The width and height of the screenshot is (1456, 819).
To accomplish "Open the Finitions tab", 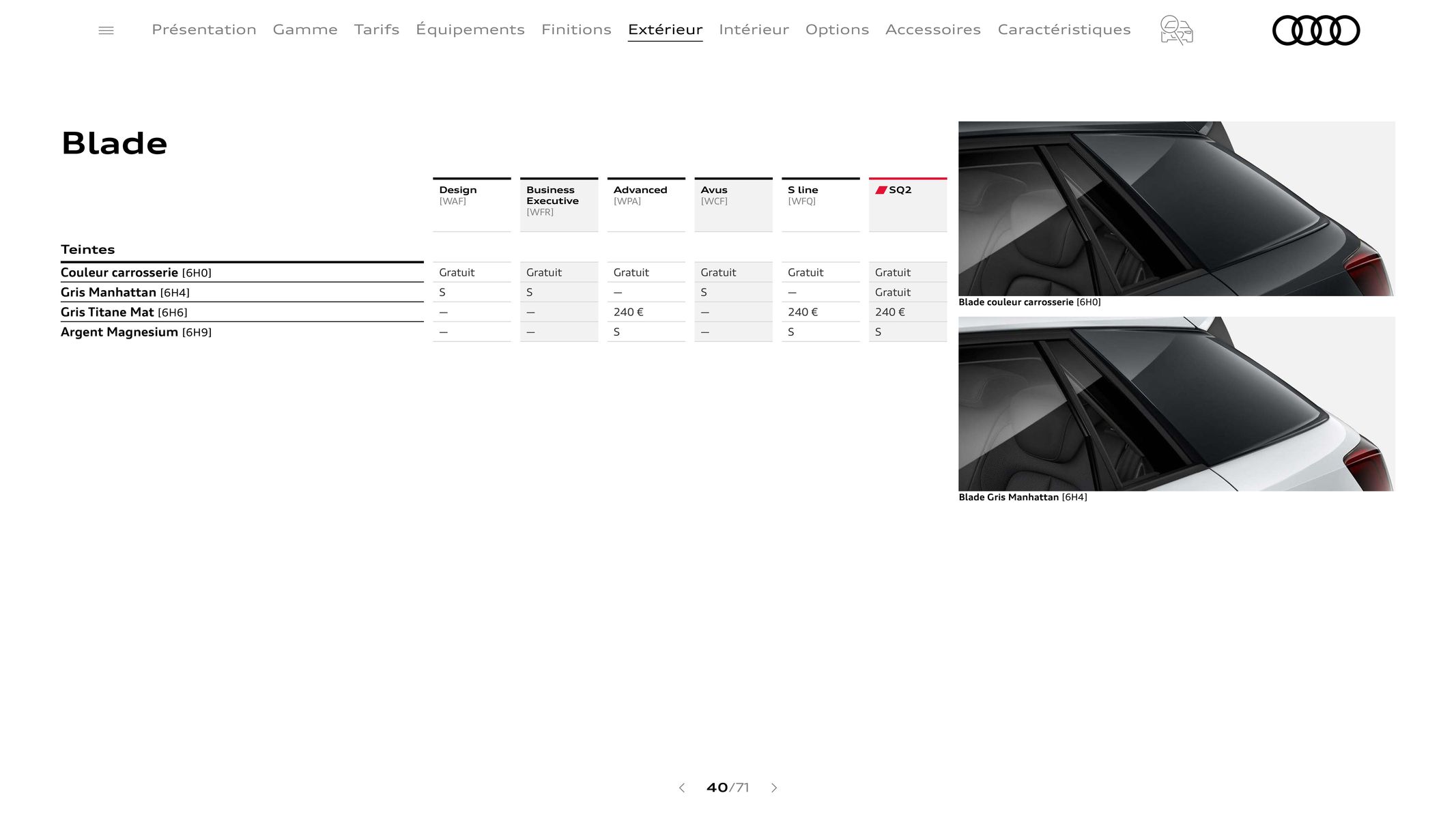I will click(x=576, y=29).
